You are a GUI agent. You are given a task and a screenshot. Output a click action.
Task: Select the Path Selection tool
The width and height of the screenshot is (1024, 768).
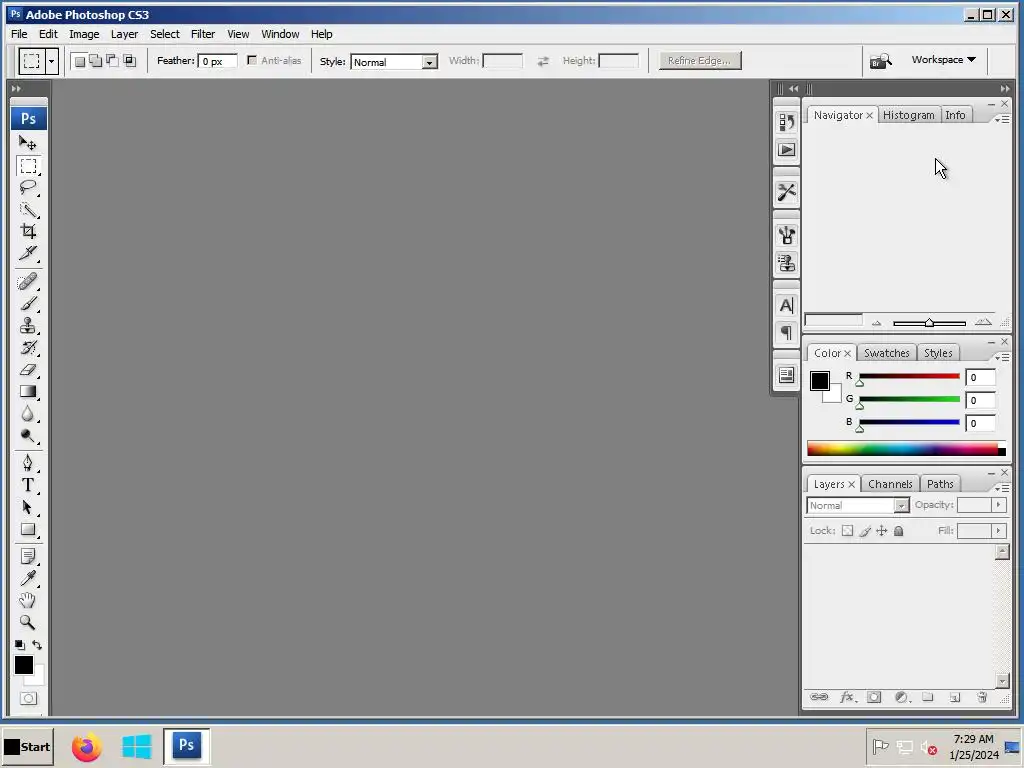click(x=27, y=507)
